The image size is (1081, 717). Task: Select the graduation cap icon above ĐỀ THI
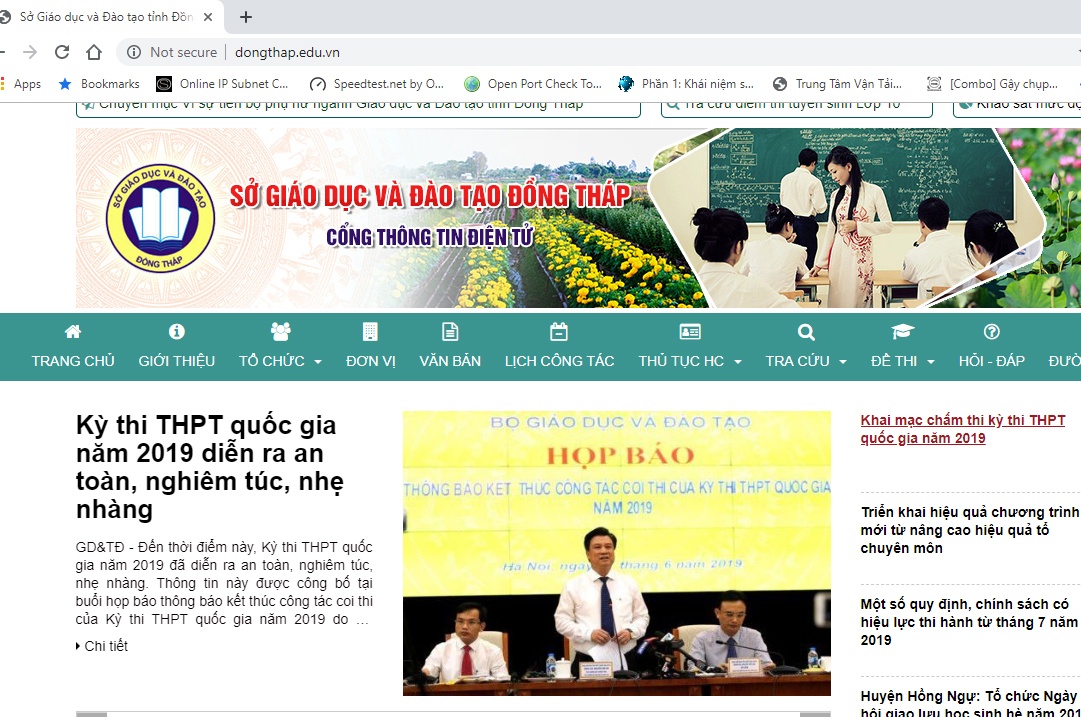(902, 331)
